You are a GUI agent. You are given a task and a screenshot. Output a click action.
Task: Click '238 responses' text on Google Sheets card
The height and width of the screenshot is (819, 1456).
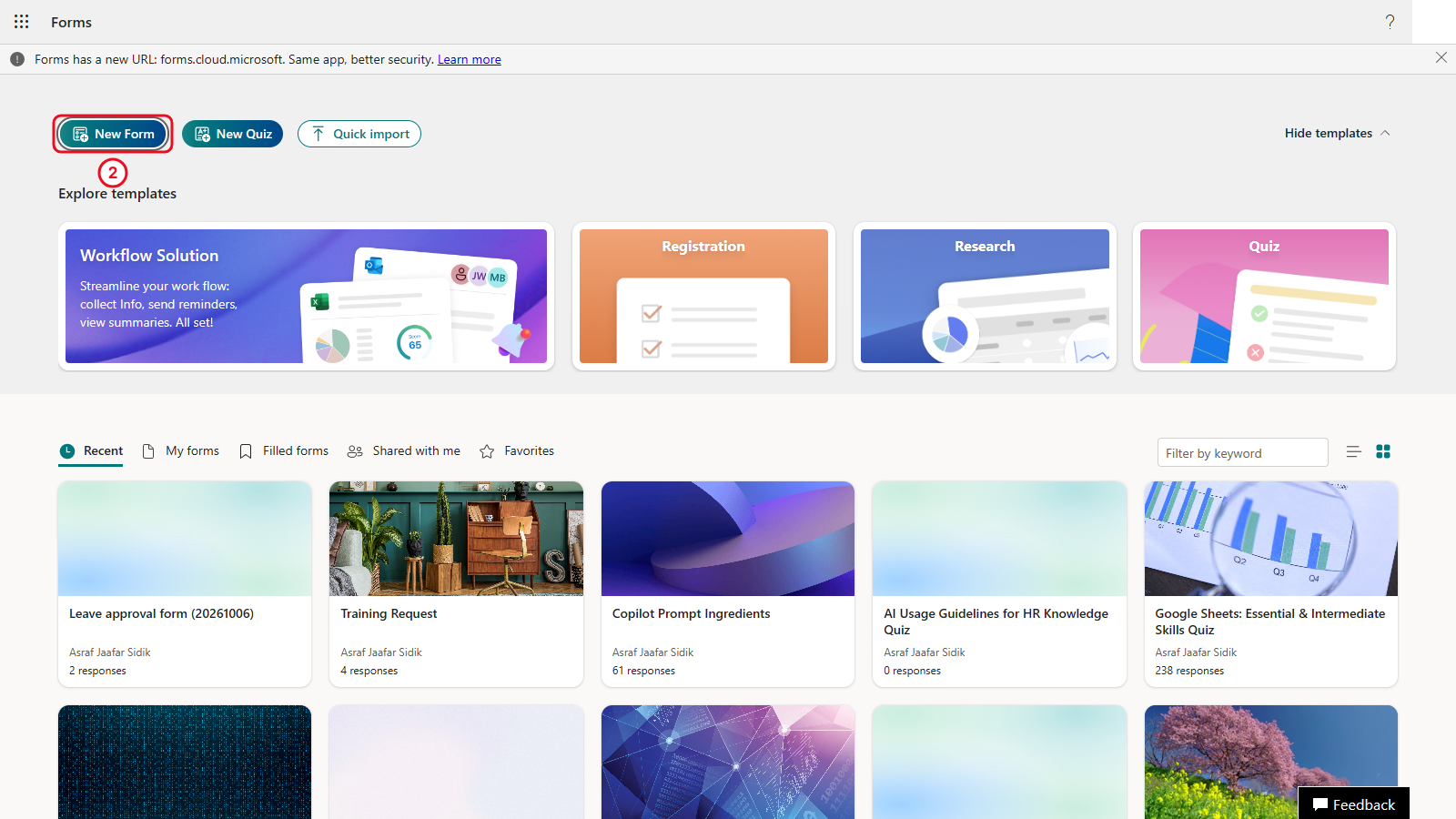pyautogui.click(x=1189, y=671)
